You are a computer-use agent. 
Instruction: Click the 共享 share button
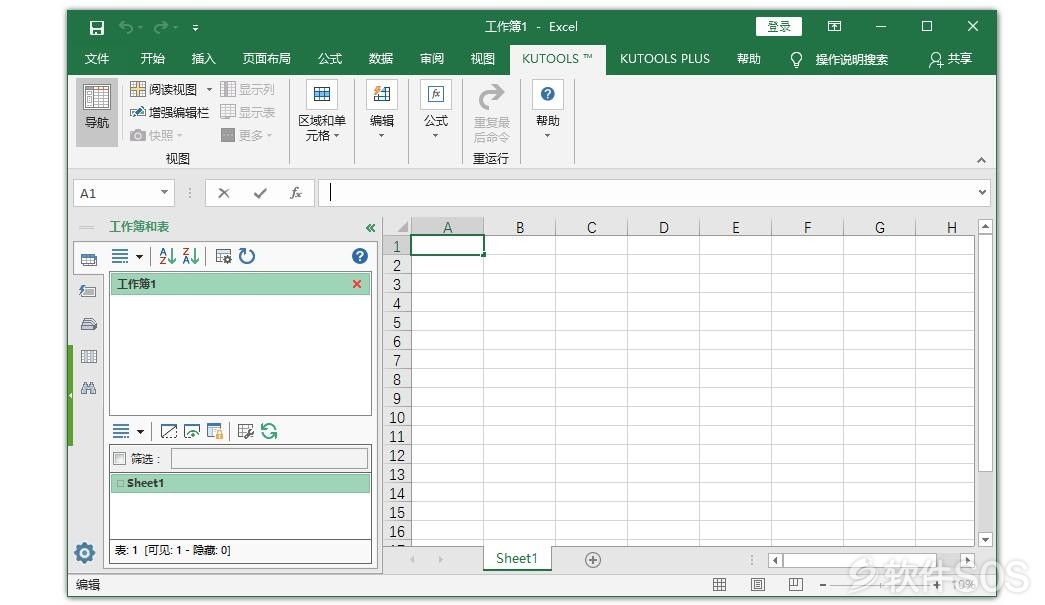coord(950,59)
